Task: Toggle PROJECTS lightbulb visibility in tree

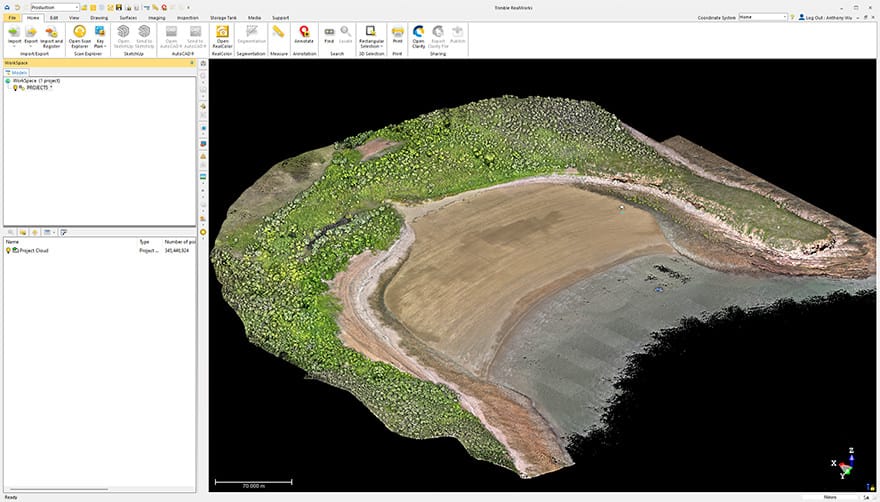Action: [x=16, y=87]
